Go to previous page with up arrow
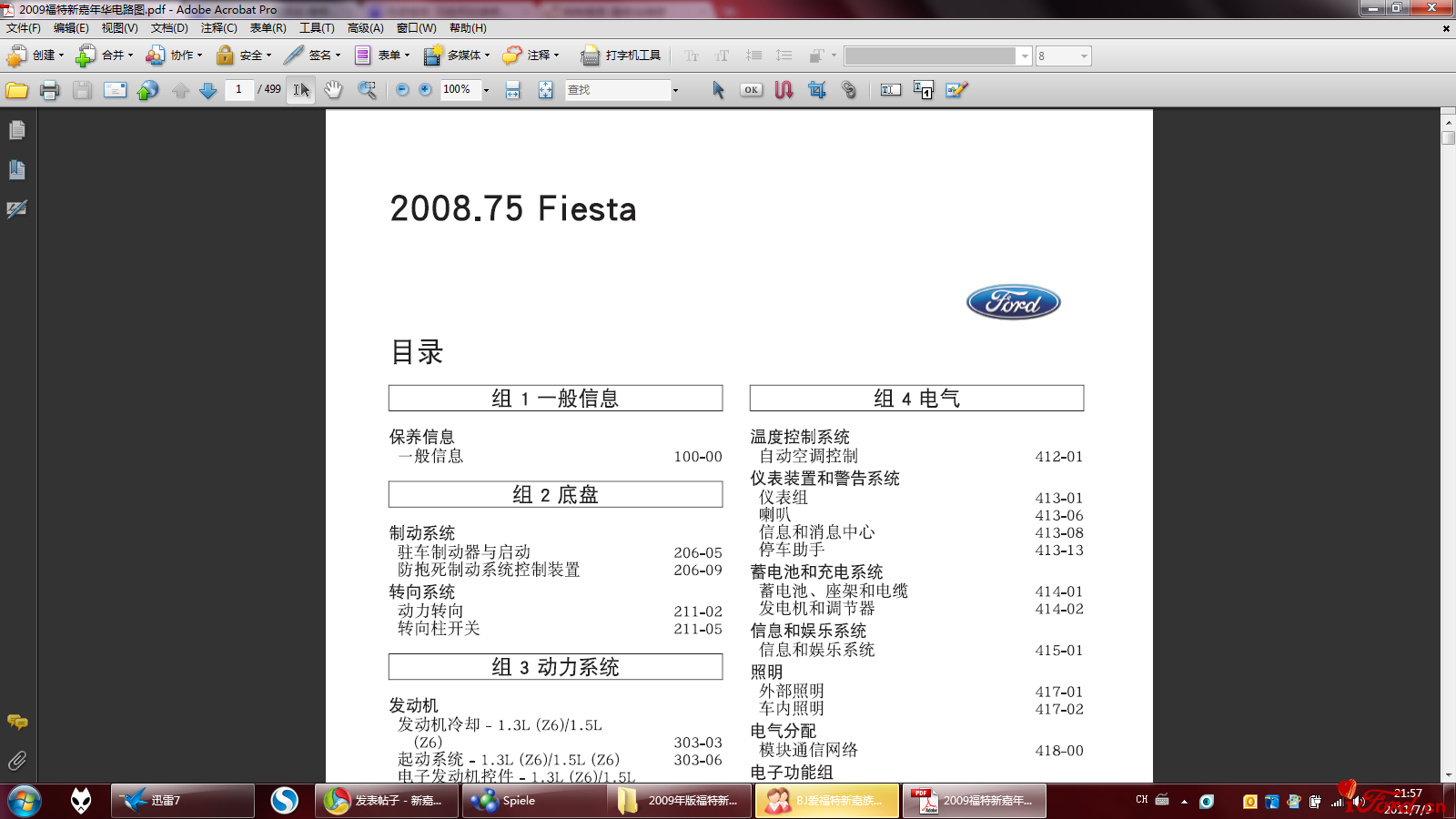Image resolution: width=1456 pixels, height=819 pixels. click(x=180, y=90)
